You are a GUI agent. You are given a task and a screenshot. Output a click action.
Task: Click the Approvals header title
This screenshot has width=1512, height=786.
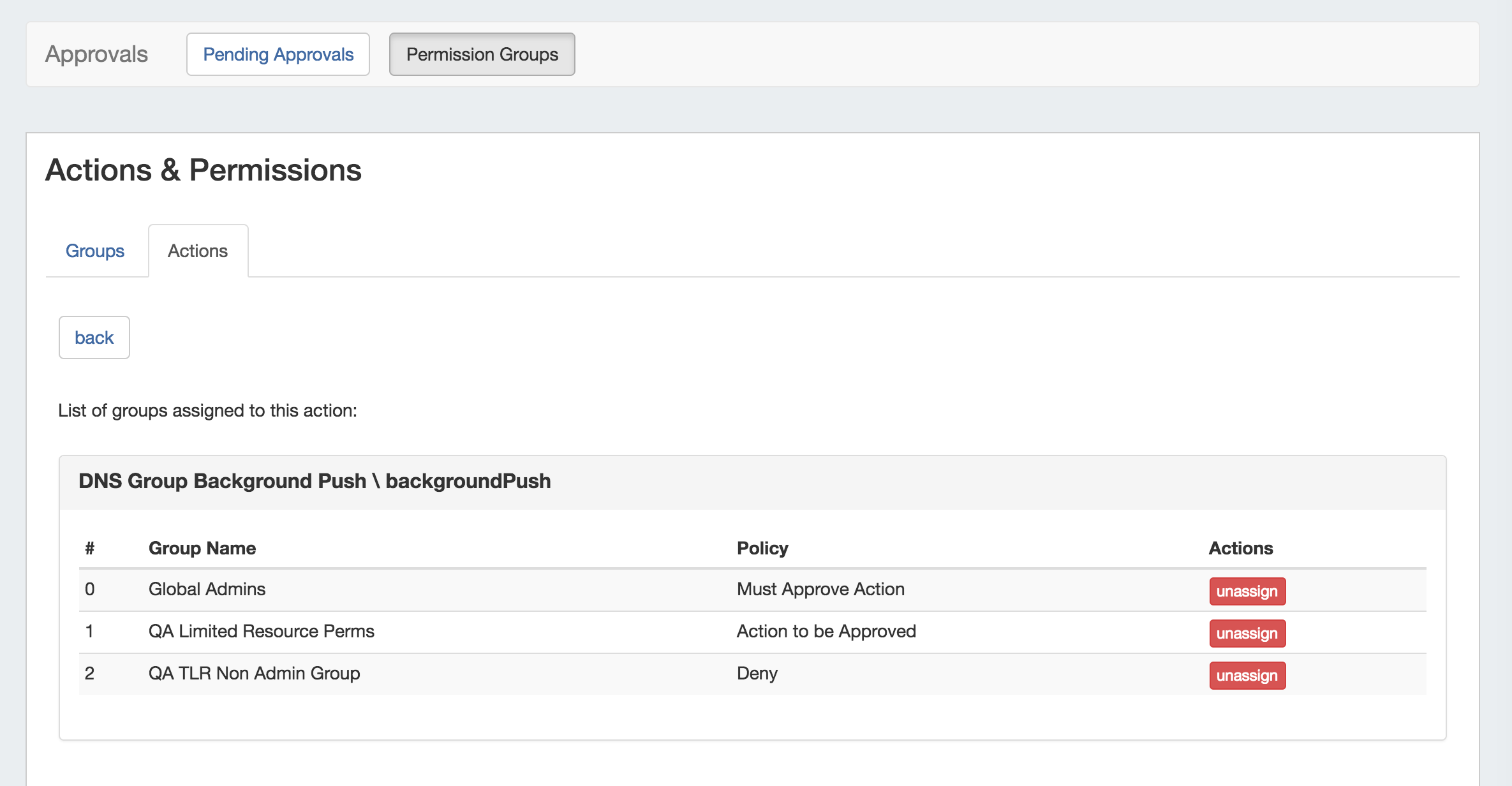click(x=96, y=54)
